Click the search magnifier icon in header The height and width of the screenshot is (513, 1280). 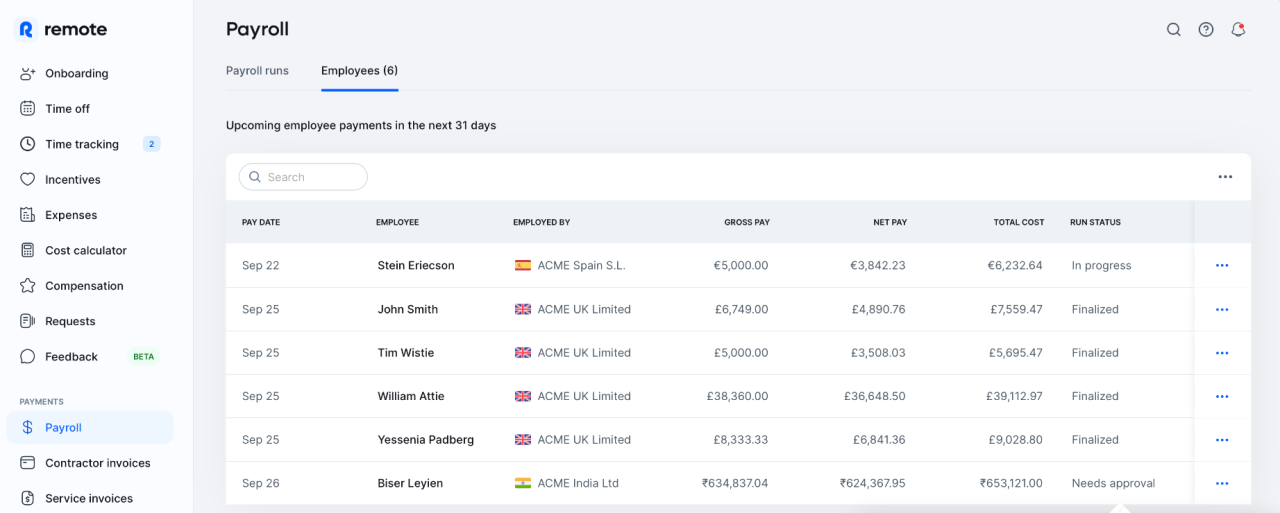(1174, 30)
